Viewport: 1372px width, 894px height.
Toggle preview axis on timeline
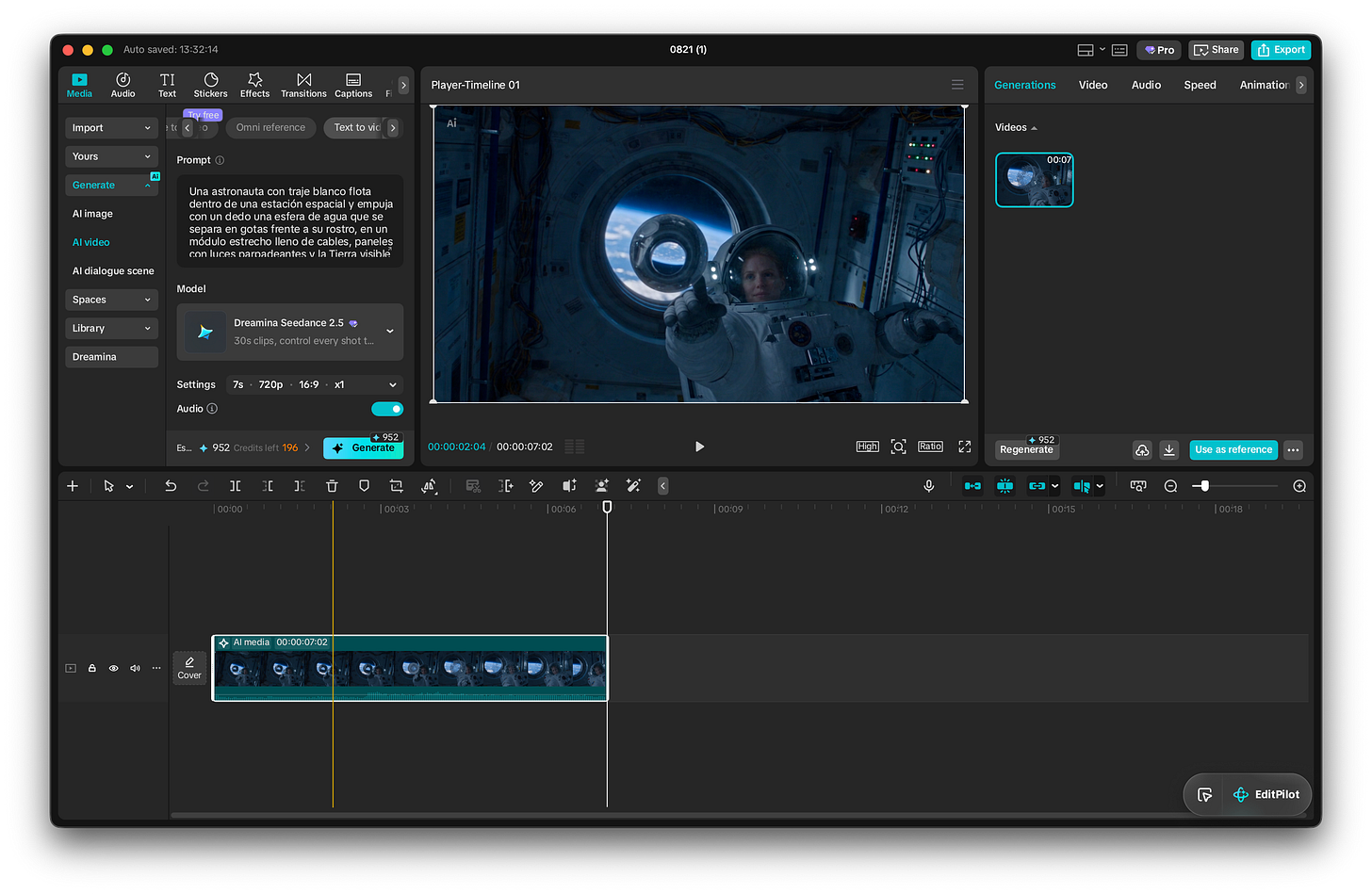[1082, 486]
